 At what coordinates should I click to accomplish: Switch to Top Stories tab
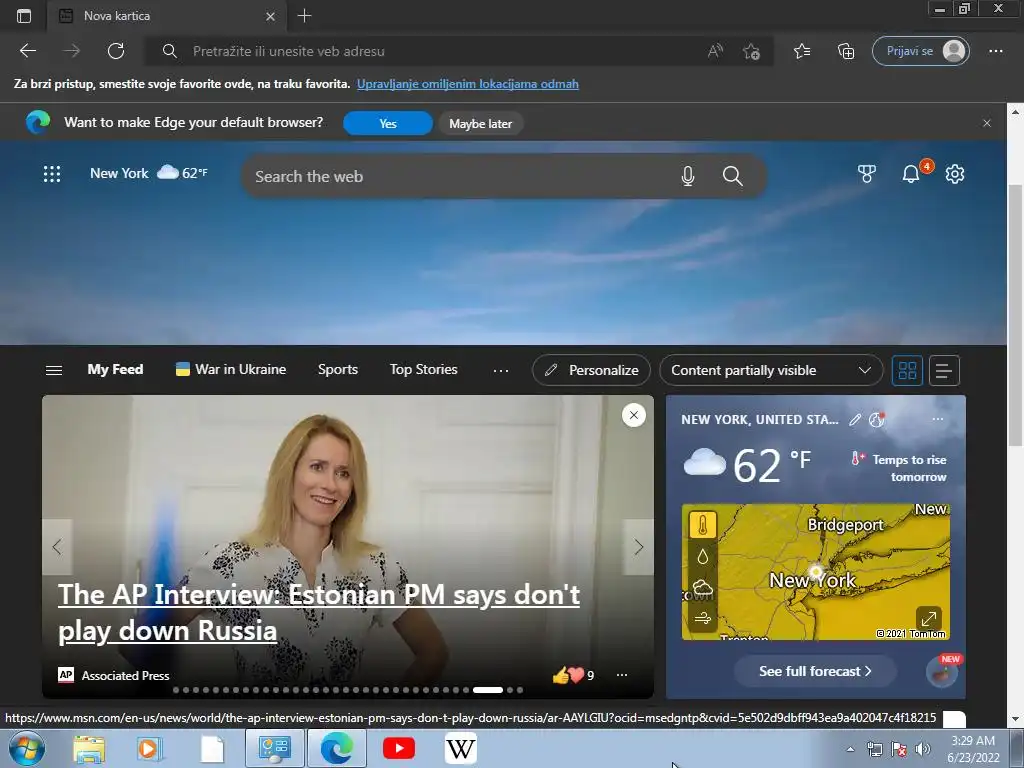click(423, 370)
